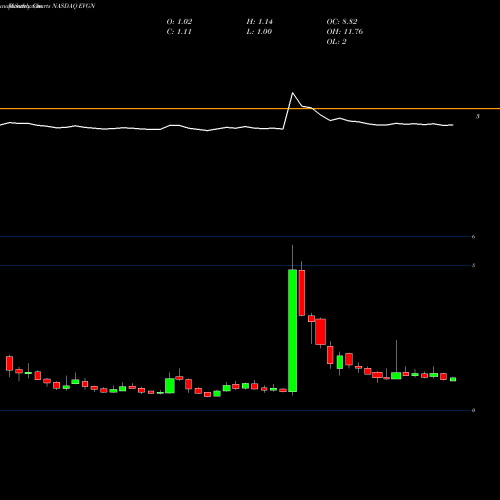Click the 'NASDAQ EVGN' chart title
The width and height of the screenshot is (500, 500).
pyautogui.click(x=74, y=6)
